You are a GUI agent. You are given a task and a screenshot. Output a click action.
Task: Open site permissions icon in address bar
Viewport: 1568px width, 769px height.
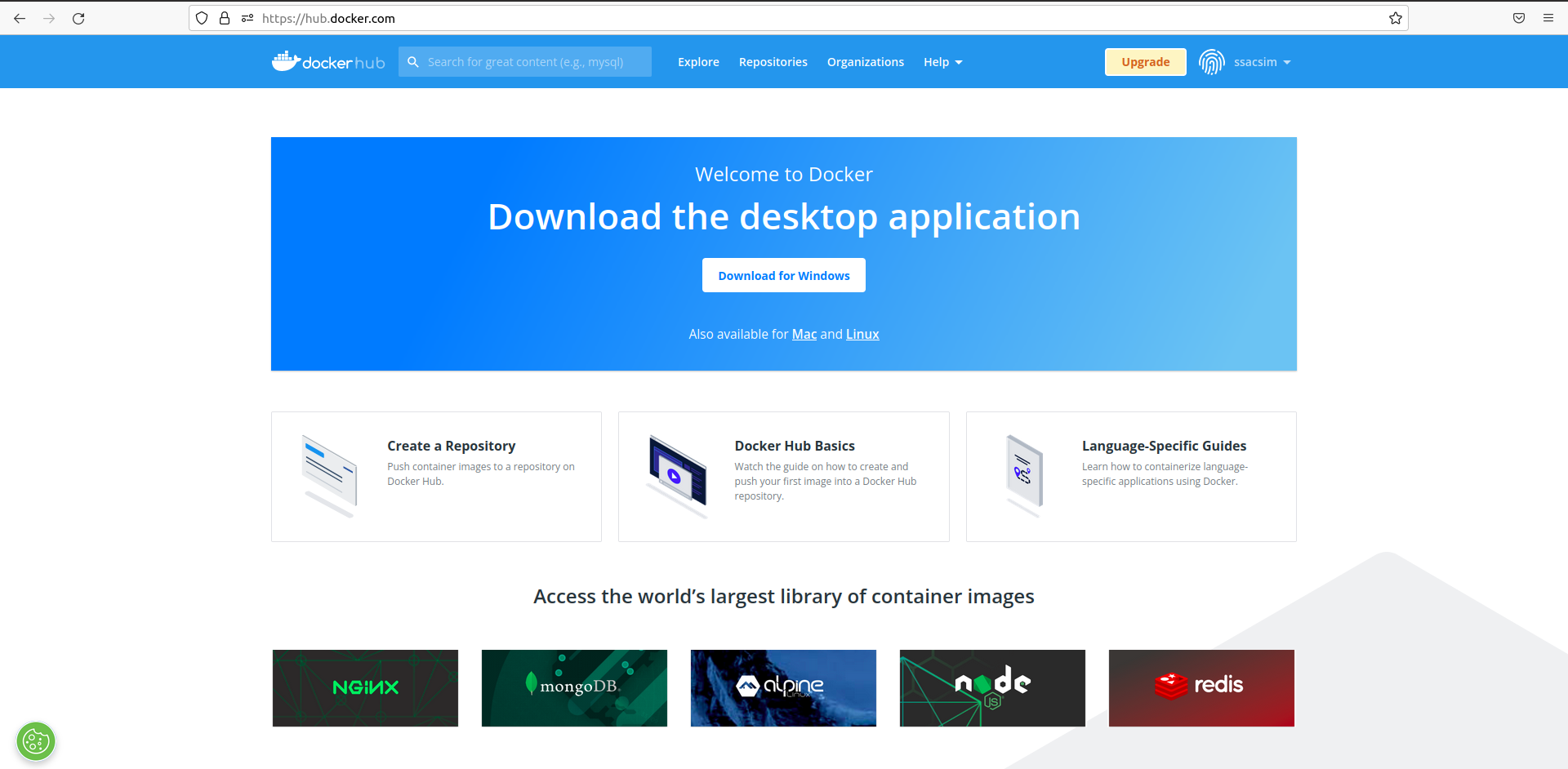pyautogui.click(x=247, y=18)
